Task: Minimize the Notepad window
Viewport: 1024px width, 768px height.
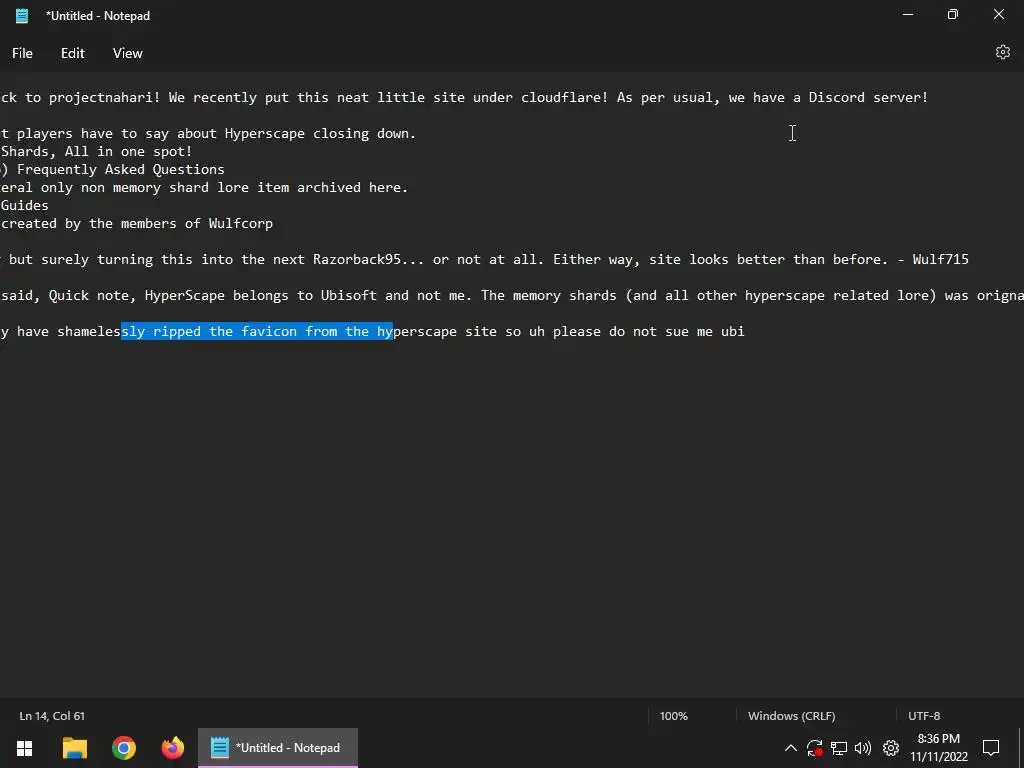Action: 908,14
